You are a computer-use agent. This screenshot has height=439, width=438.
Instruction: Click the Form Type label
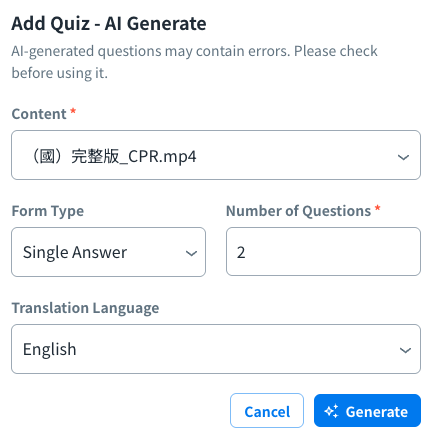pos(48,211)
